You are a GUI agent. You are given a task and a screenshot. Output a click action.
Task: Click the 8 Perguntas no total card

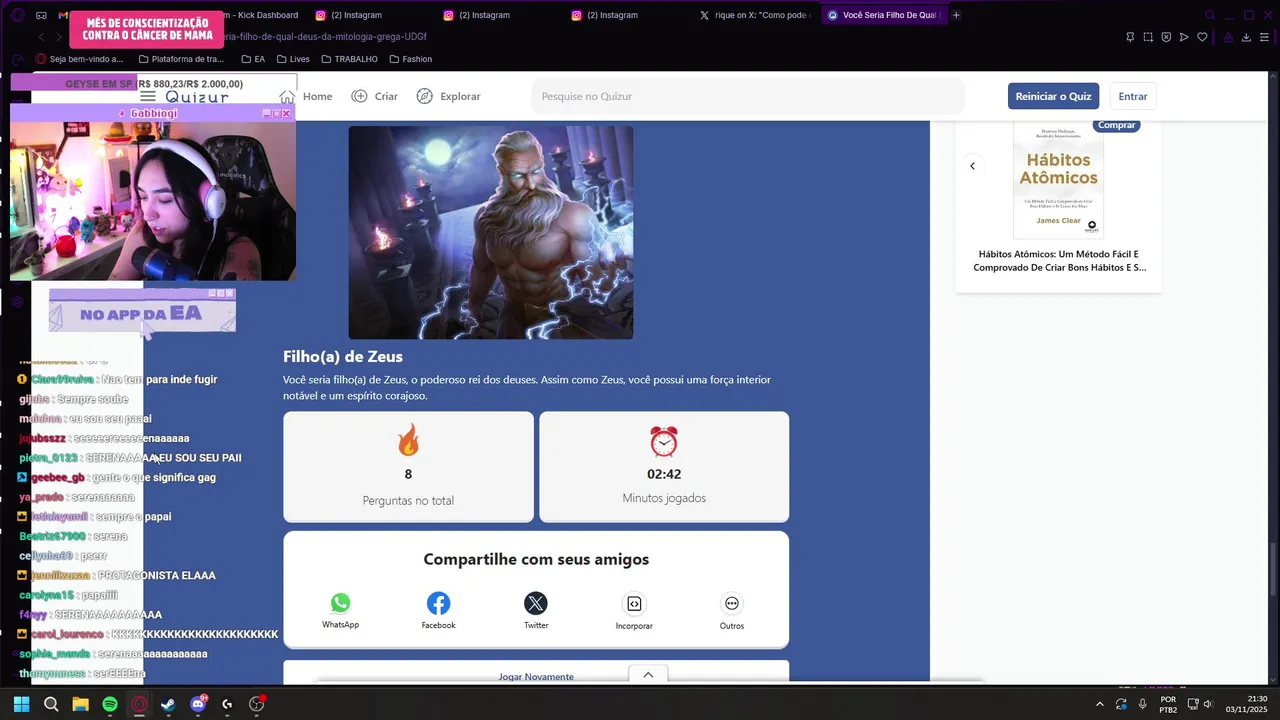click(408, 467)
